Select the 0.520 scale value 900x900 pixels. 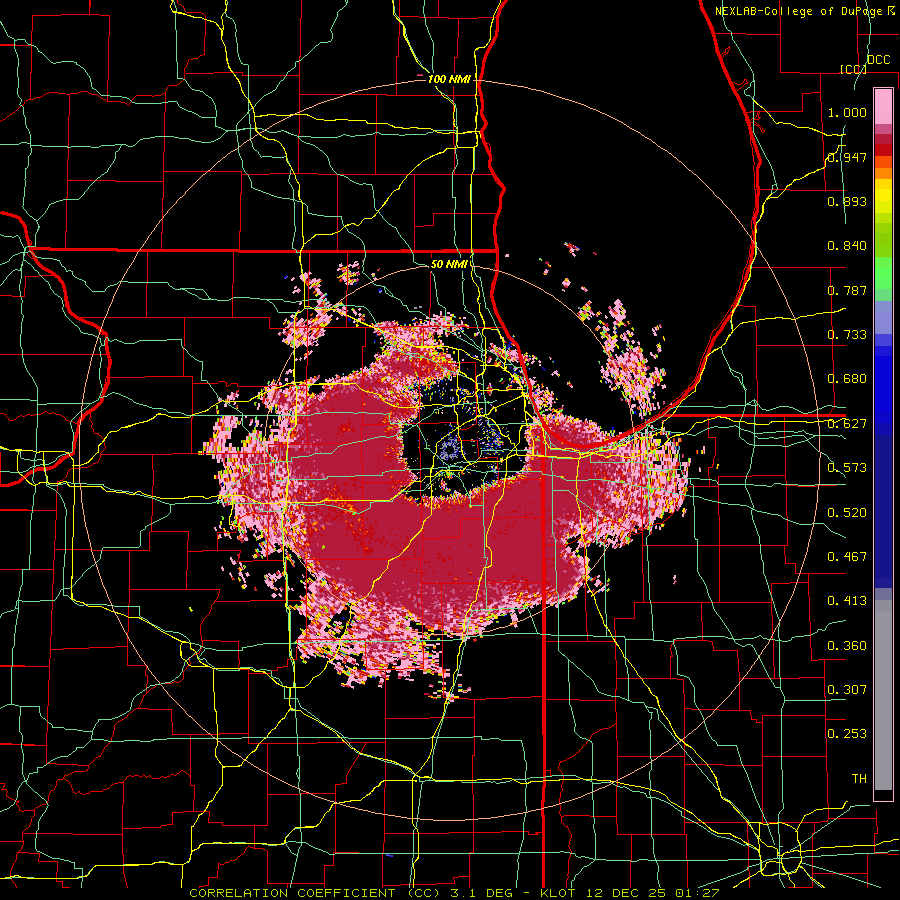click(847, 513)
